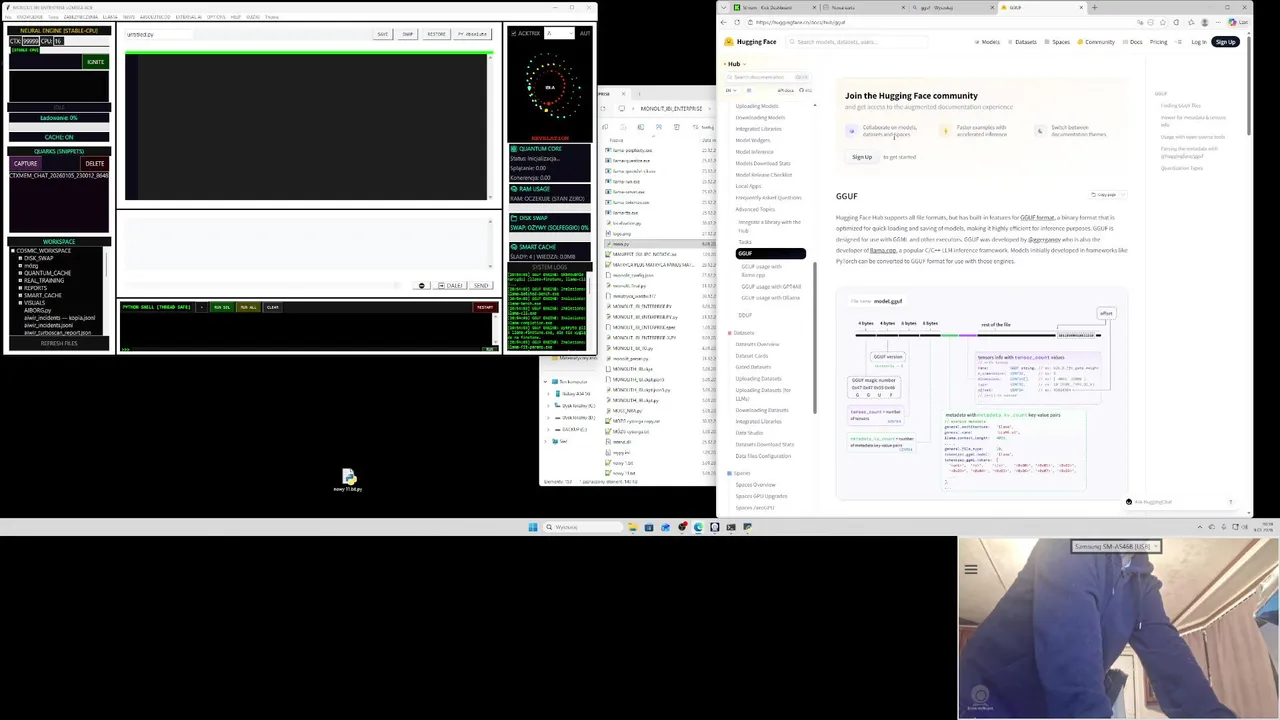Open Spaces in Hugging Face navigation
1280x720 pixels.
pos(1057,42)
